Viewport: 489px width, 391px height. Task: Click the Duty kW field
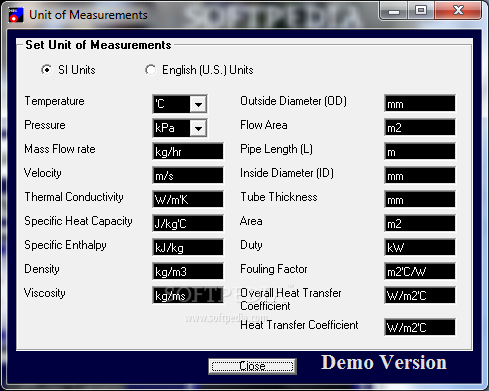(x=420, y=248)
